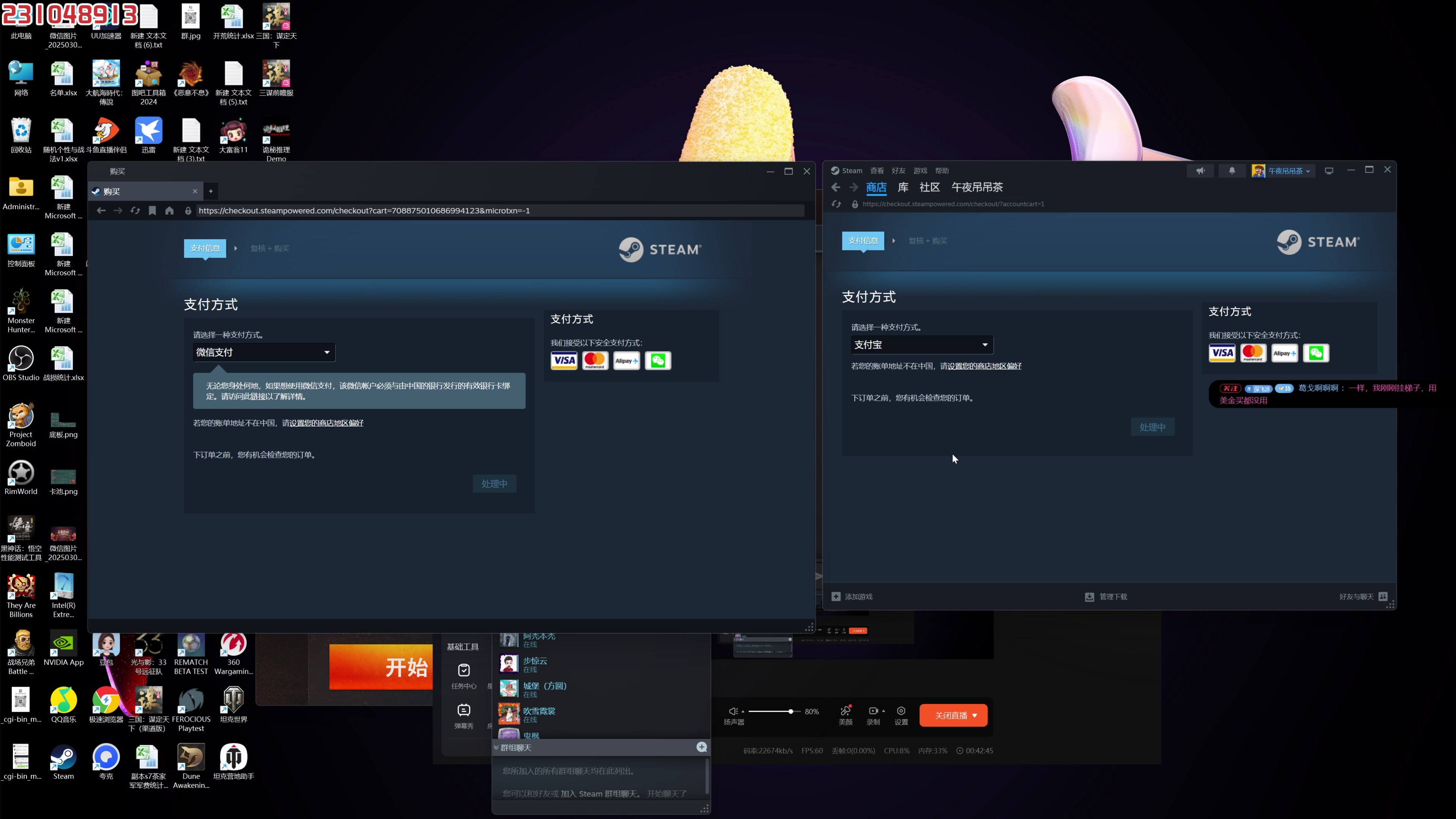The width and height of the screenshot is (1456, 819).
Task: Open 弹幕秀 tool
Action: tap(464, 716)
